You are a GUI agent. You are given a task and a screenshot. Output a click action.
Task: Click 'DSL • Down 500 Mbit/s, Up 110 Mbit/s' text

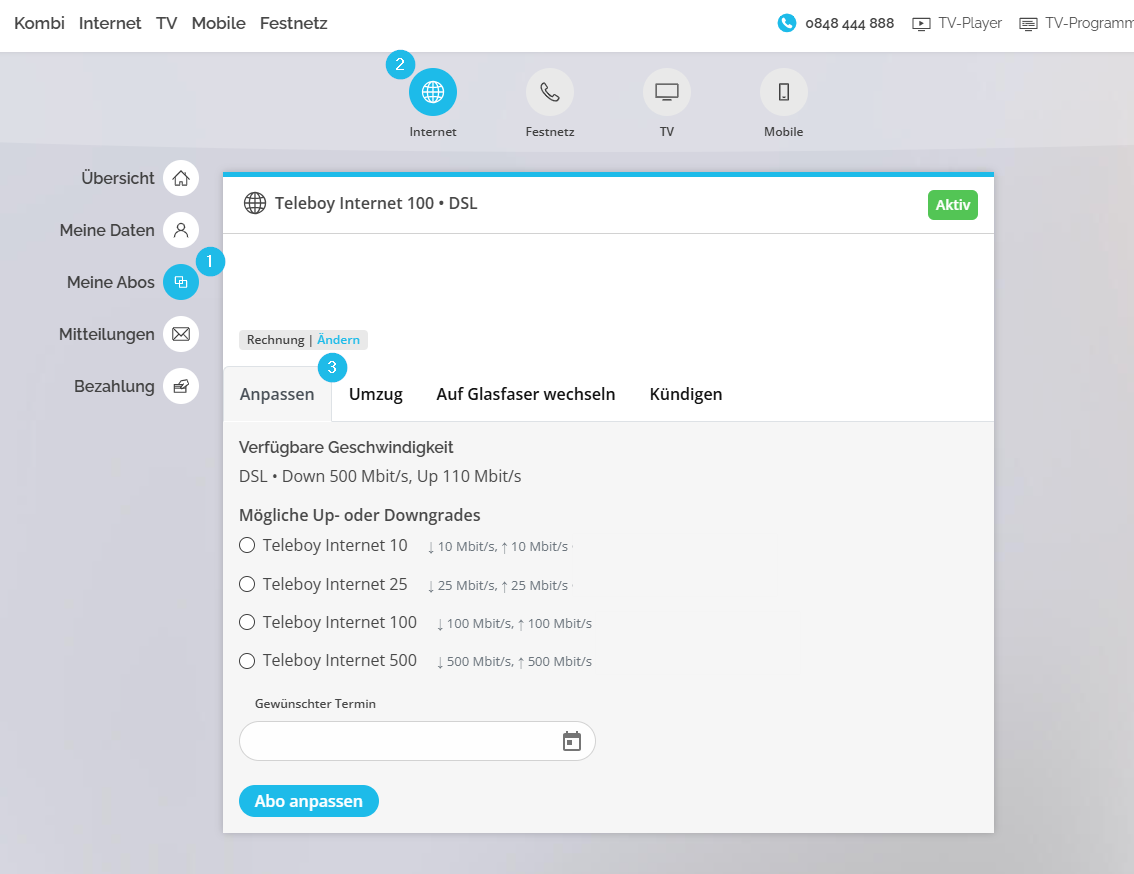point(380,476)
